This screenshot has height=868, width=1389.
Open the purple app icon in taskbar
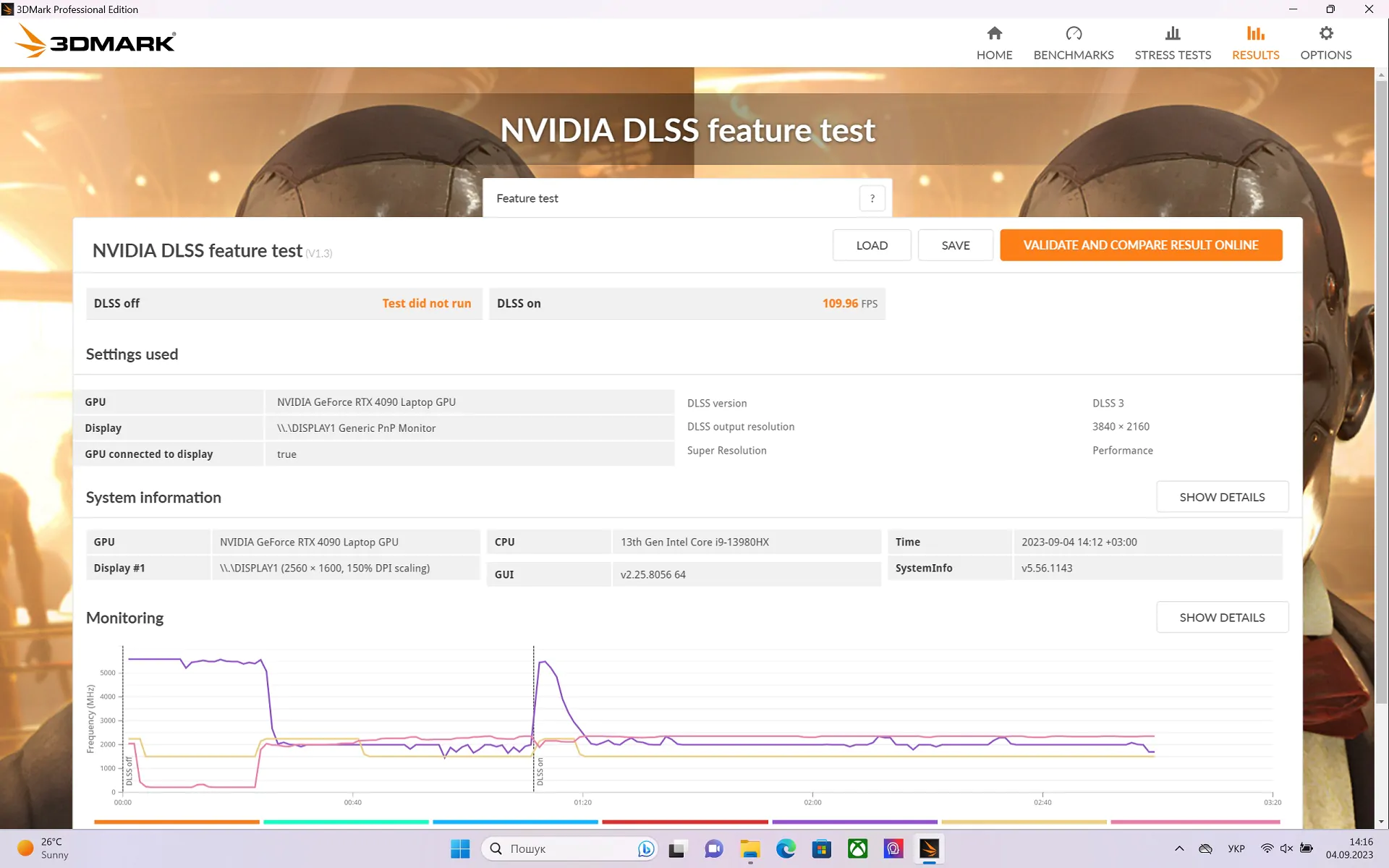click(893, 848)
